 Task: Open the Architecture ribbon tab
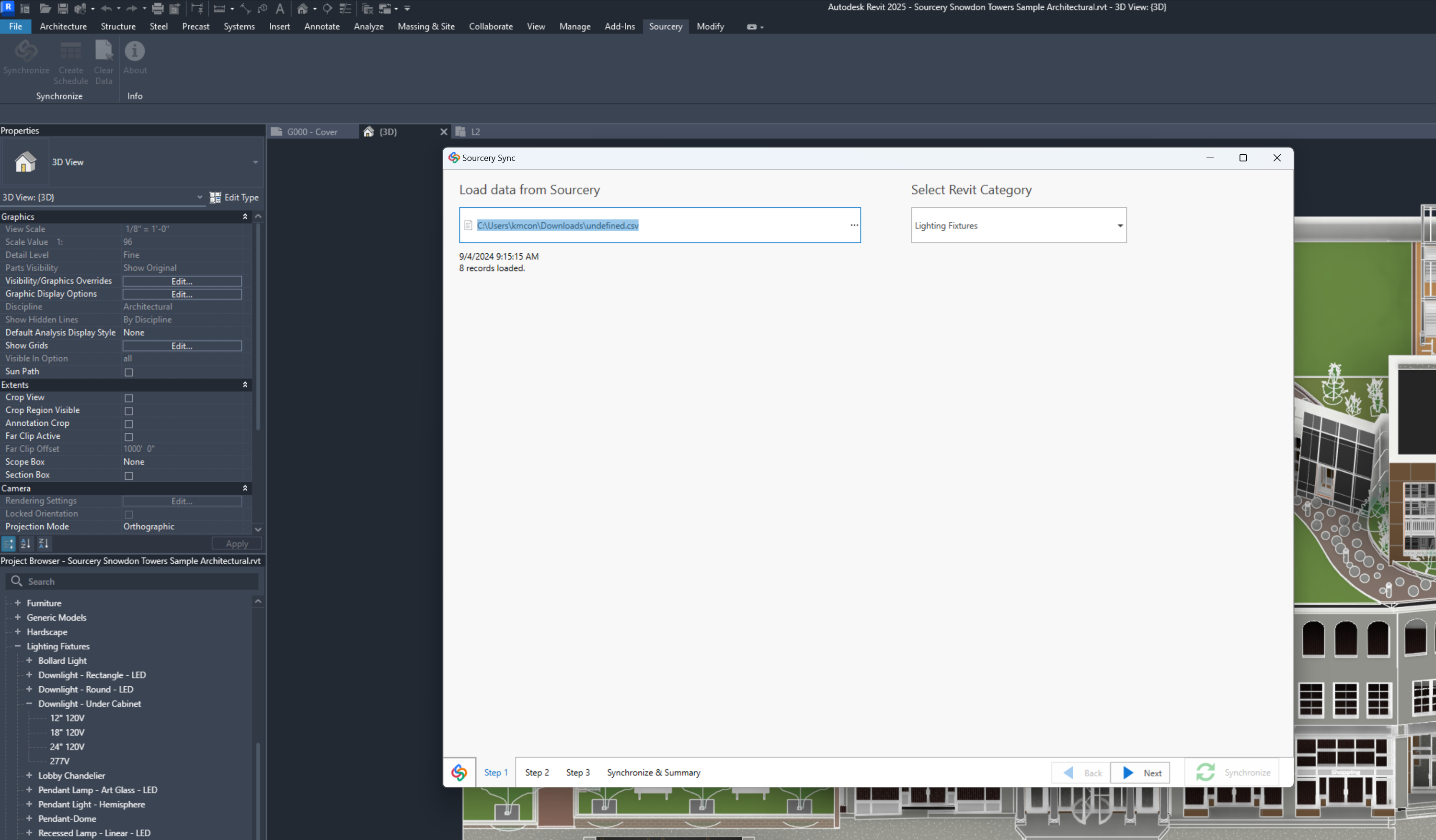pos(63,26)
